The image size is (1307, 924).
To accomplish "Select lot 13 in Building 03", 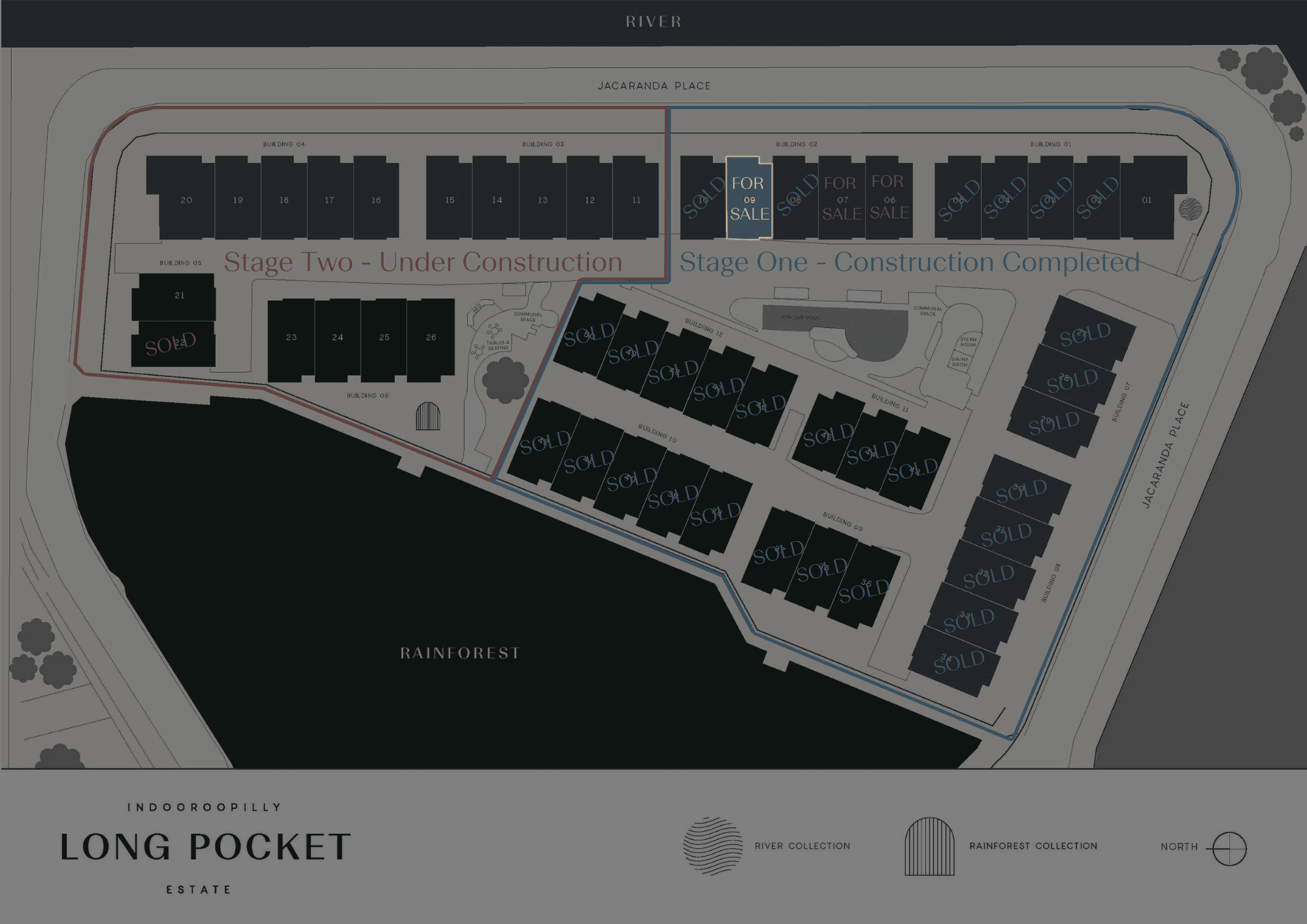I will coord(543,198).
